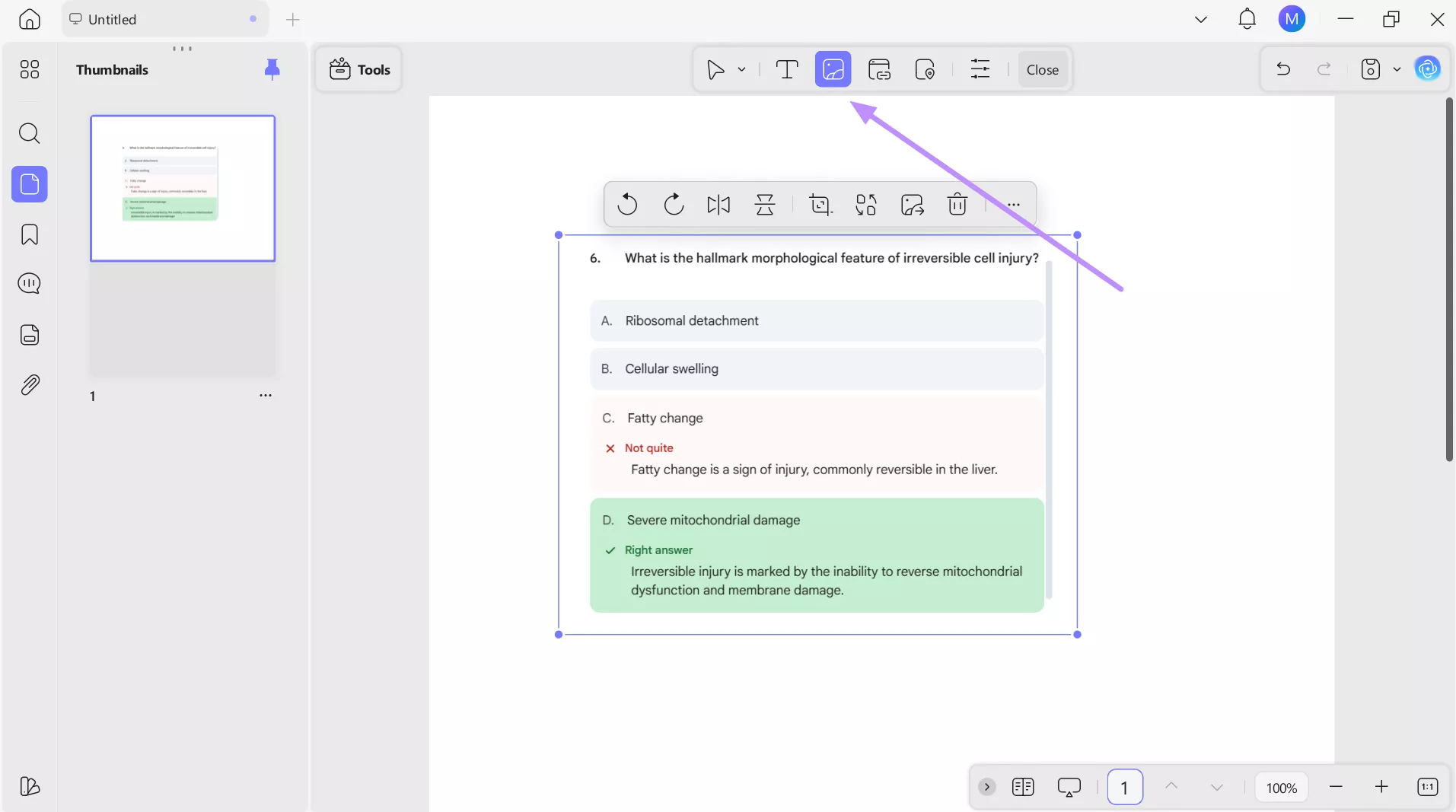Expand the bottom toolbar arrow
Viewport: 1456px width, 812px height.
click(x=986, y=787)
